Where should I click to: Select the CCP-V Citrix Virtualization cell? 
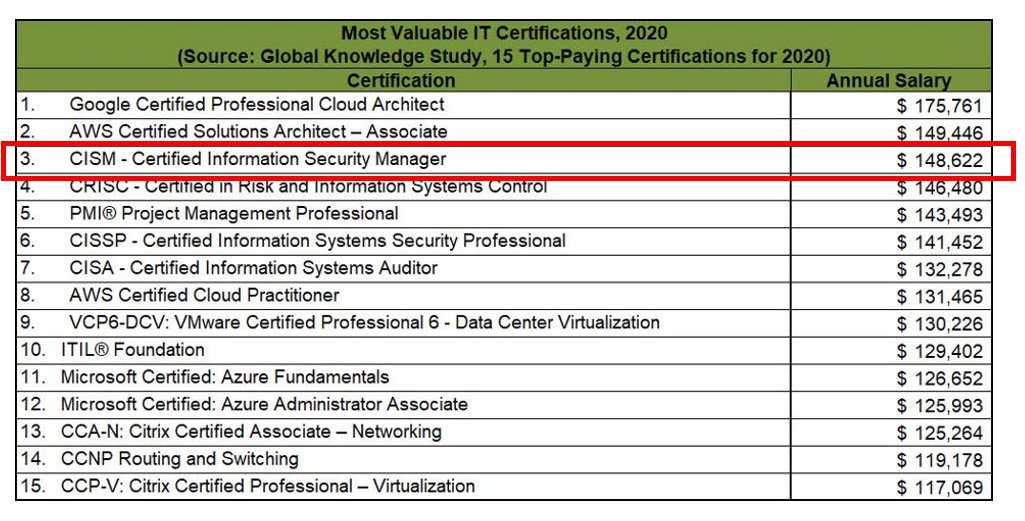coord(403,487)
